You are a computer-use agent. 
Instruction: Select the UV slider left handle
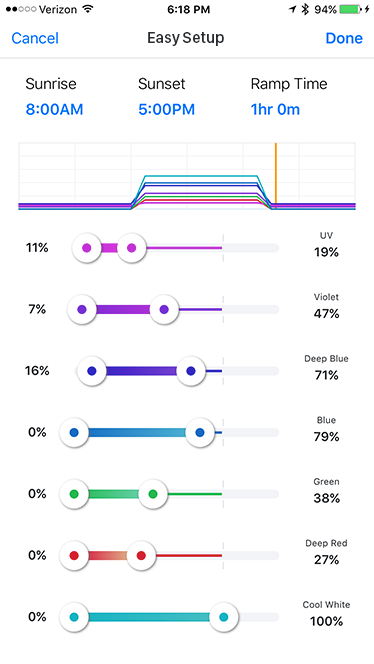click(x=87, y=248)
